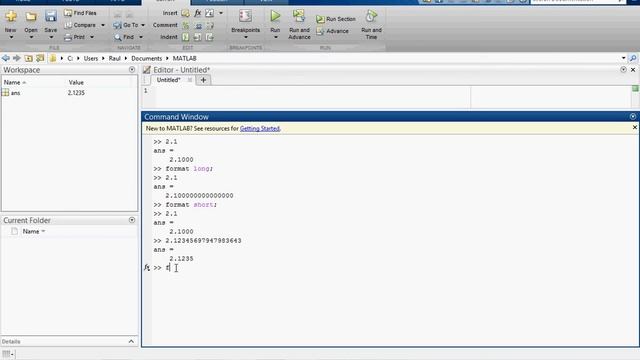Search the current folder magnifier icon
Screen dimensions: 640x360
(633, 58)
